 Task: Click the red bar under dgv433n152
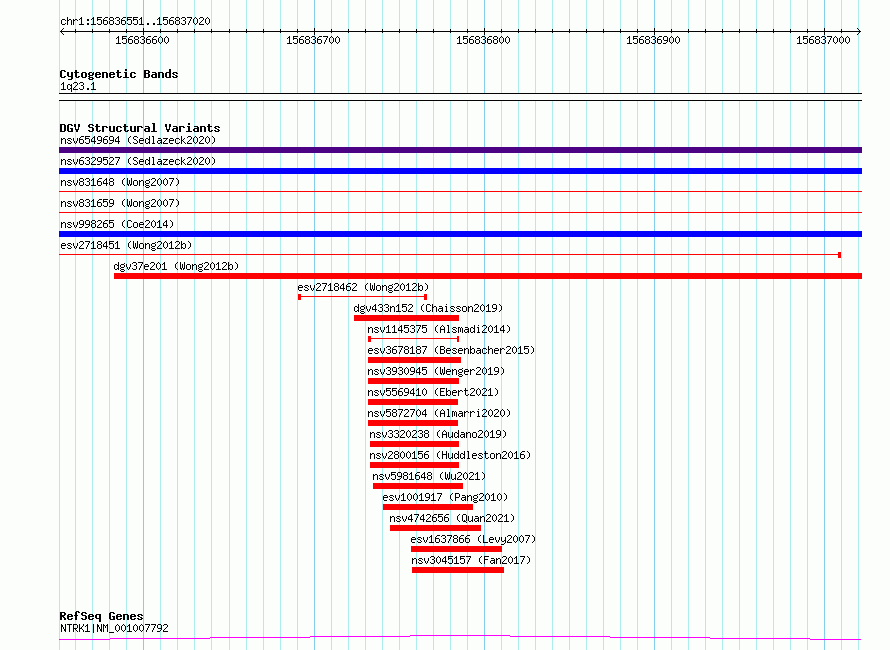pyautogui.click(x=406, y=318)
